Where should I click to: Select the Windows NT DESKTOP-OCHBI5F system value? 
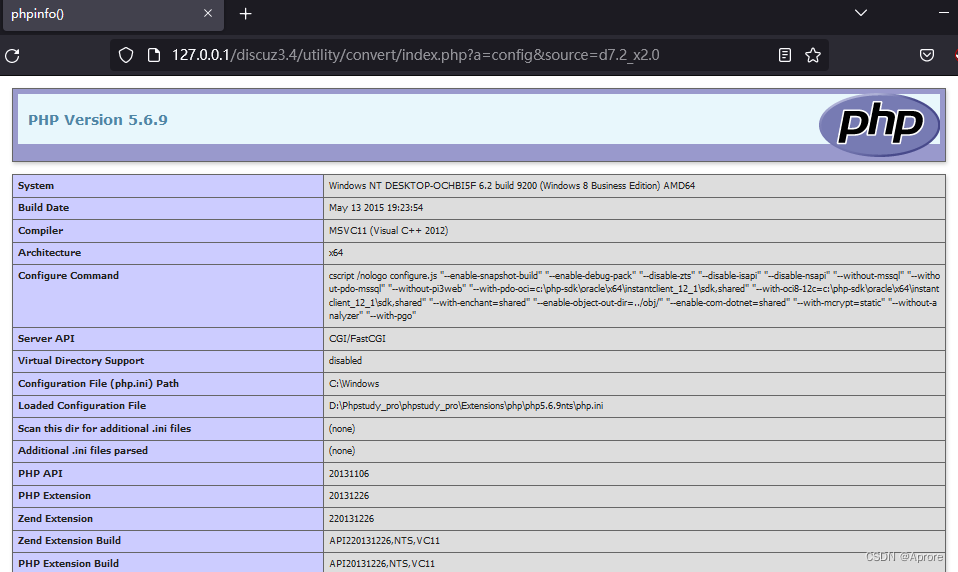point(511,186)
